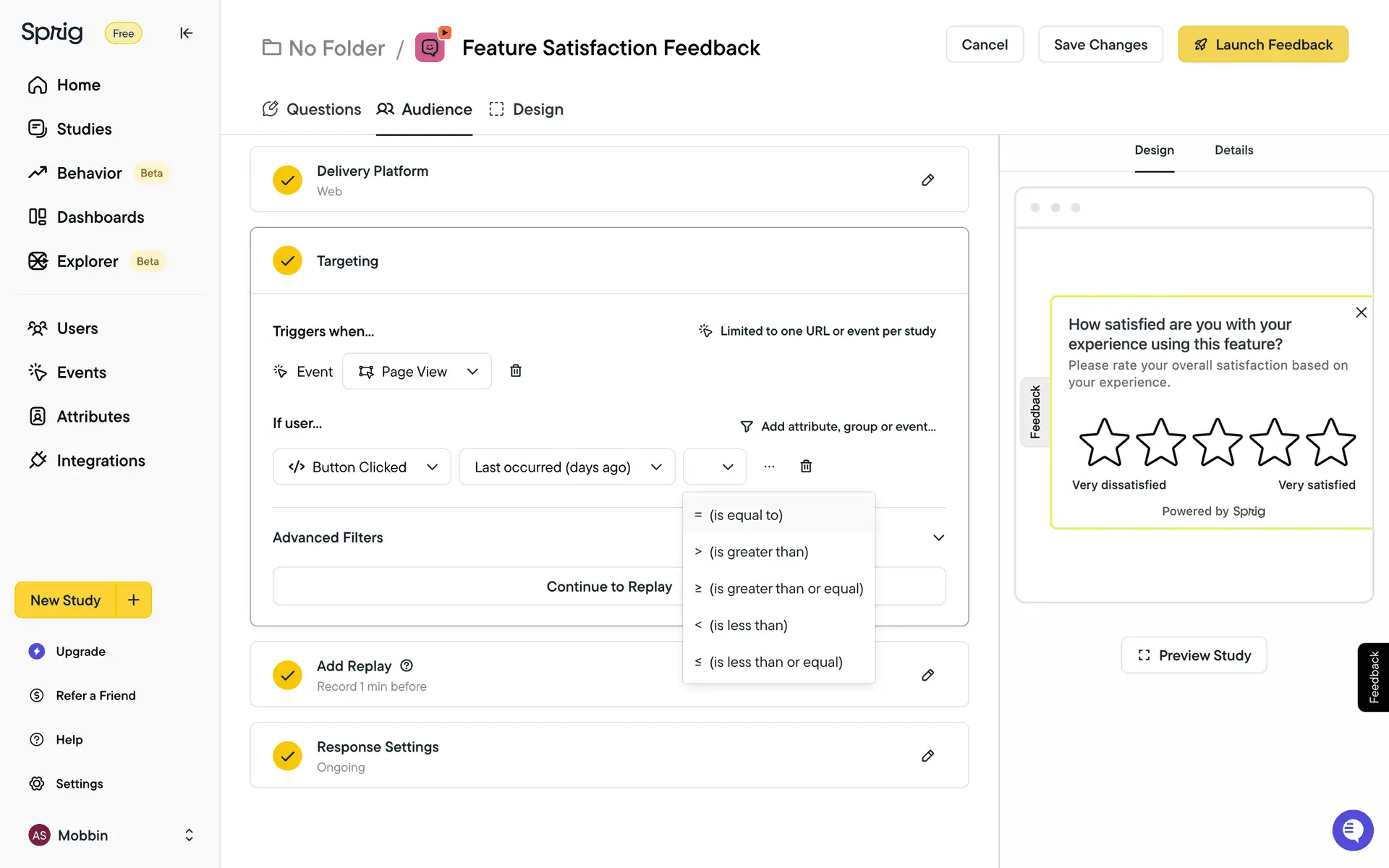Open the Page View event dropdown

click(417, 371)
